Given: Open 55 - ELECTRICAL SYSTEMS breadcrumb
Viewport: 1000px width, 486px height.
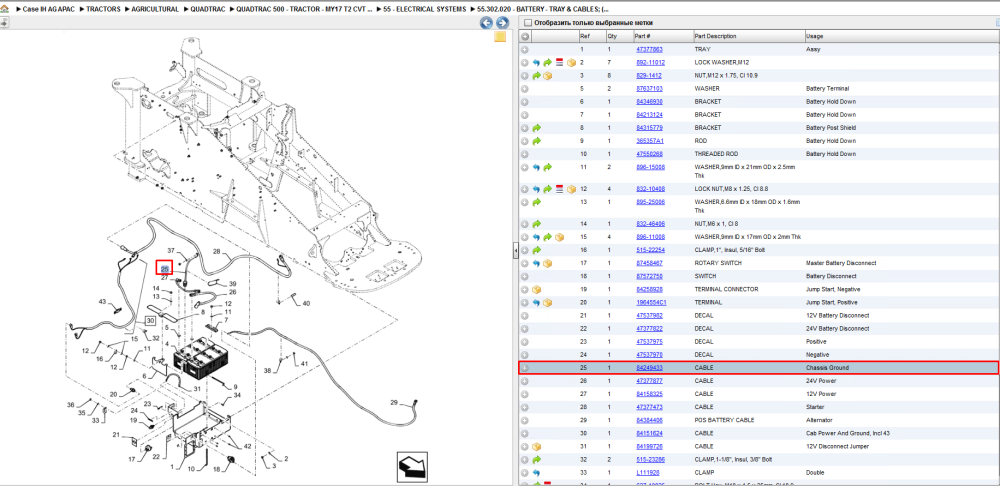Looking at the screenshot, I should [x=424, y=10].
